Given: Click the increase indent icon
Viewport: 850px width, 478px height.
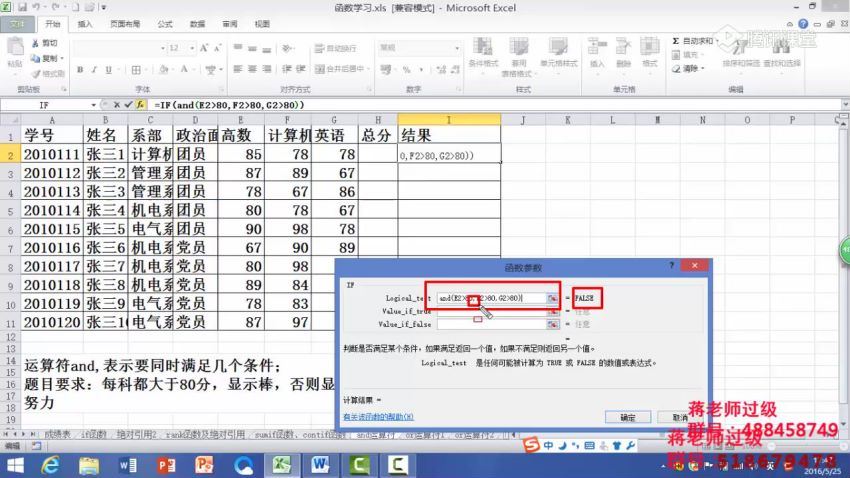Looking at the screenshot, I should (301, 69).
